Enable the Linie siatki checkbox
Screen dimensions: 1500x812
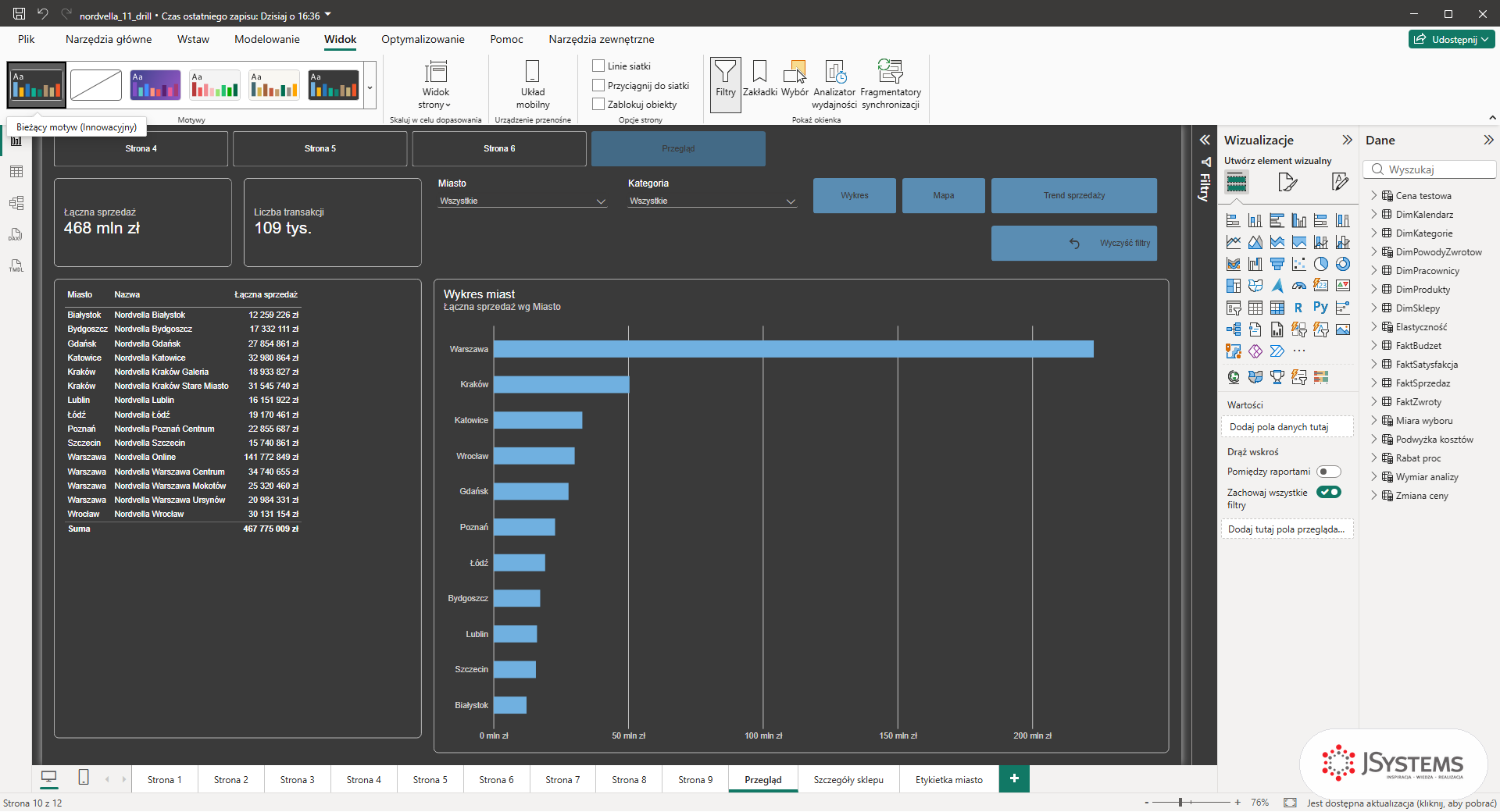[598, 66]
